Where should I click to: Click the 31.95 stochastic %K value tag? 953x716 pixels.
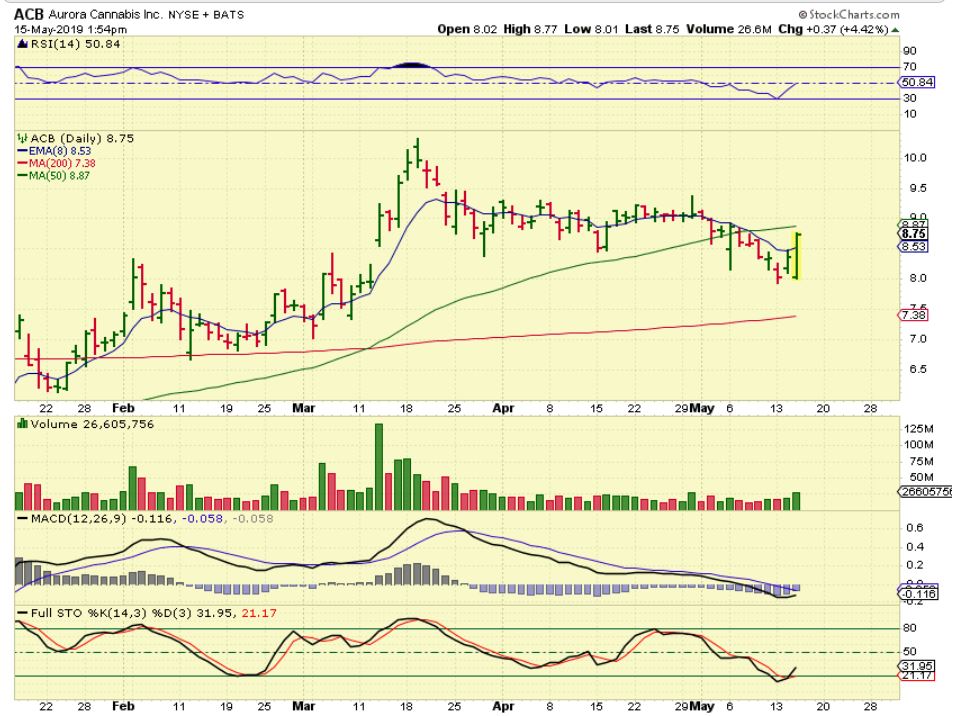tap(916, 666)
